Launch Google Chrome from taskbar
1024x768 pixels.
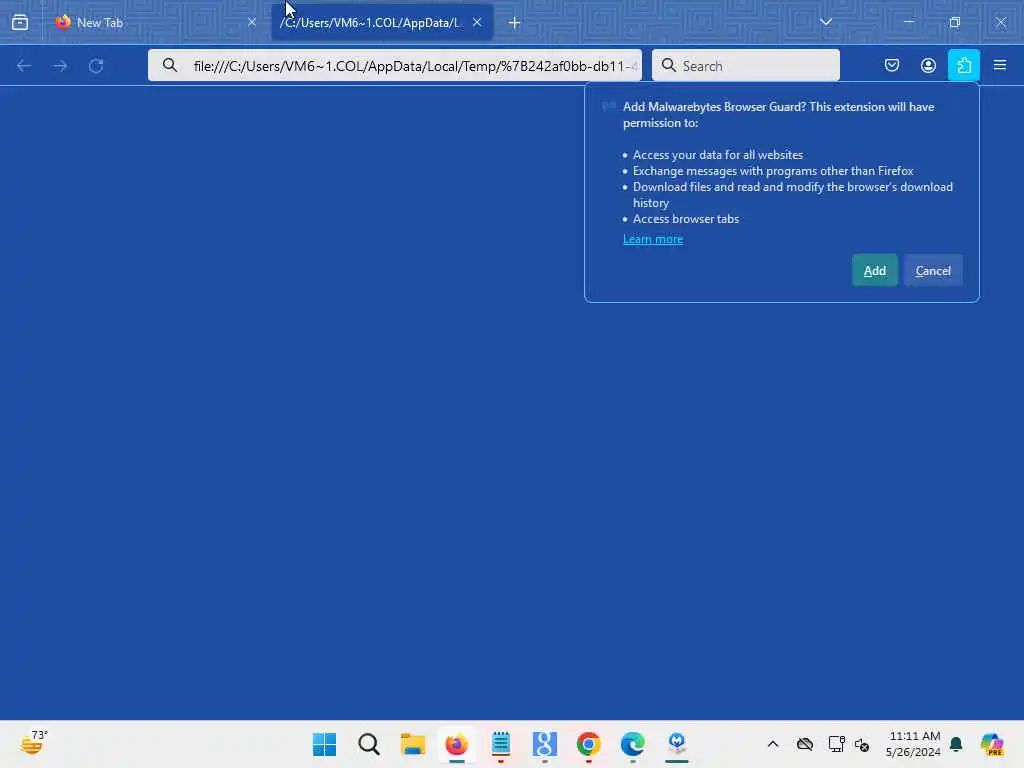588,744
